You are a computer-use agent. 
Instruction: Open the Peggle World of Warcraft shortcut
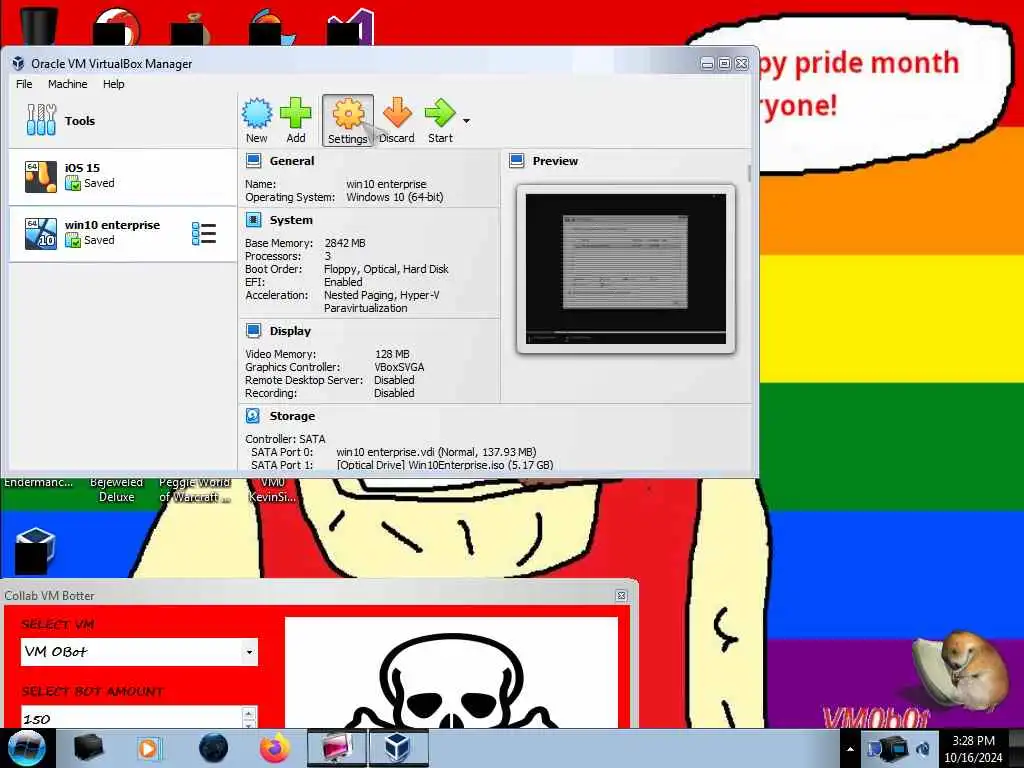[195, 489]
